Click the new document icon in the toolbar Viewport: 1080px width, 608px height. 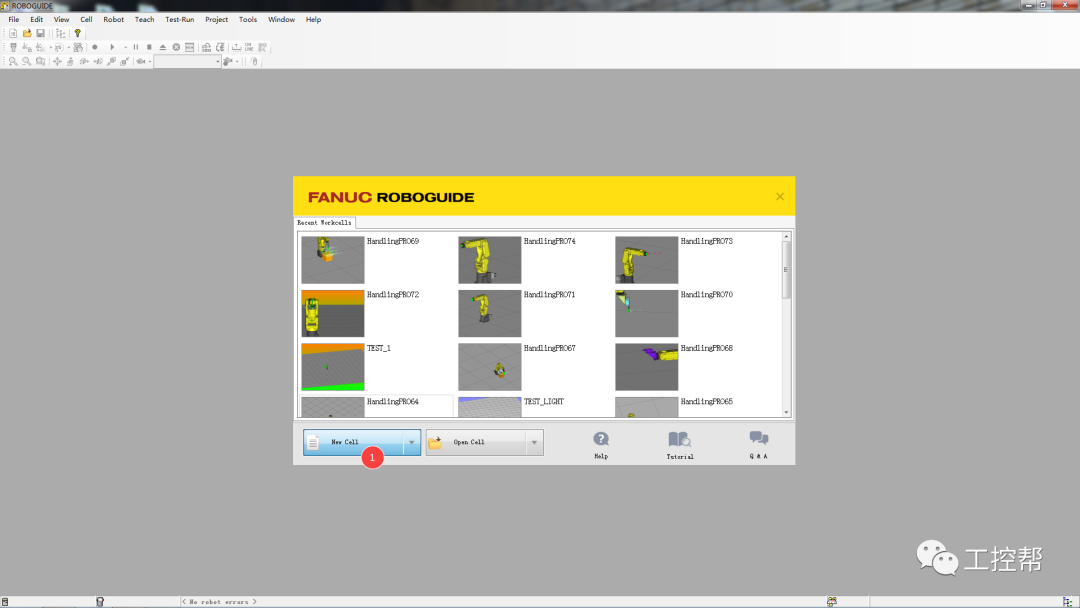(13, 33)
